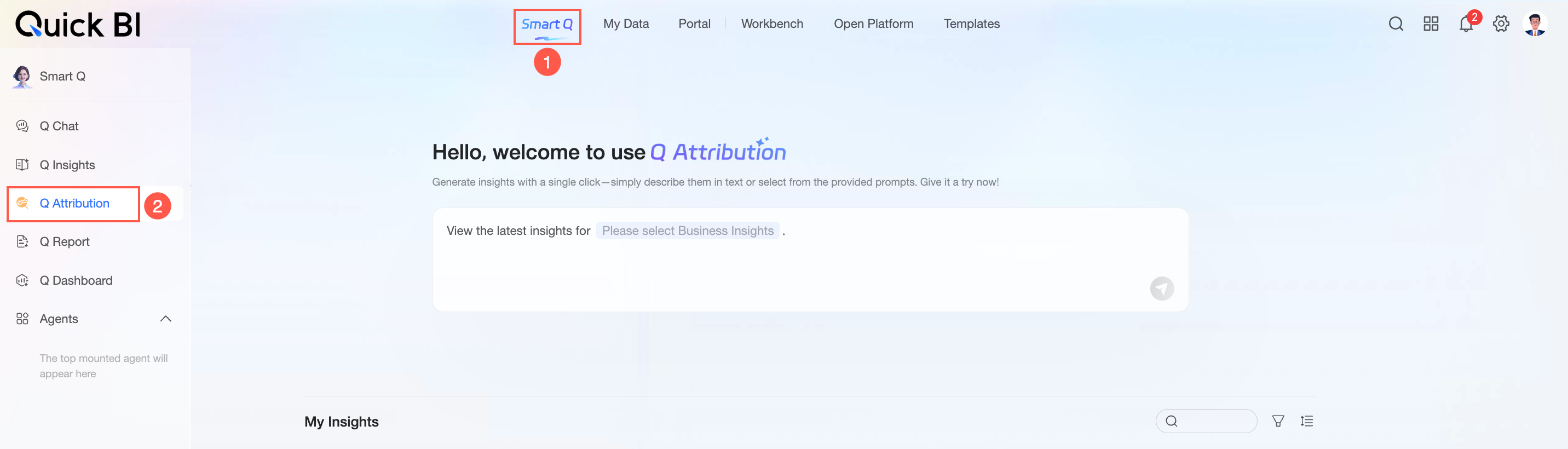The image size is (1568, 449).
Task: Click 'View the latest insights for' text
Action: click(x=518, y=231)
